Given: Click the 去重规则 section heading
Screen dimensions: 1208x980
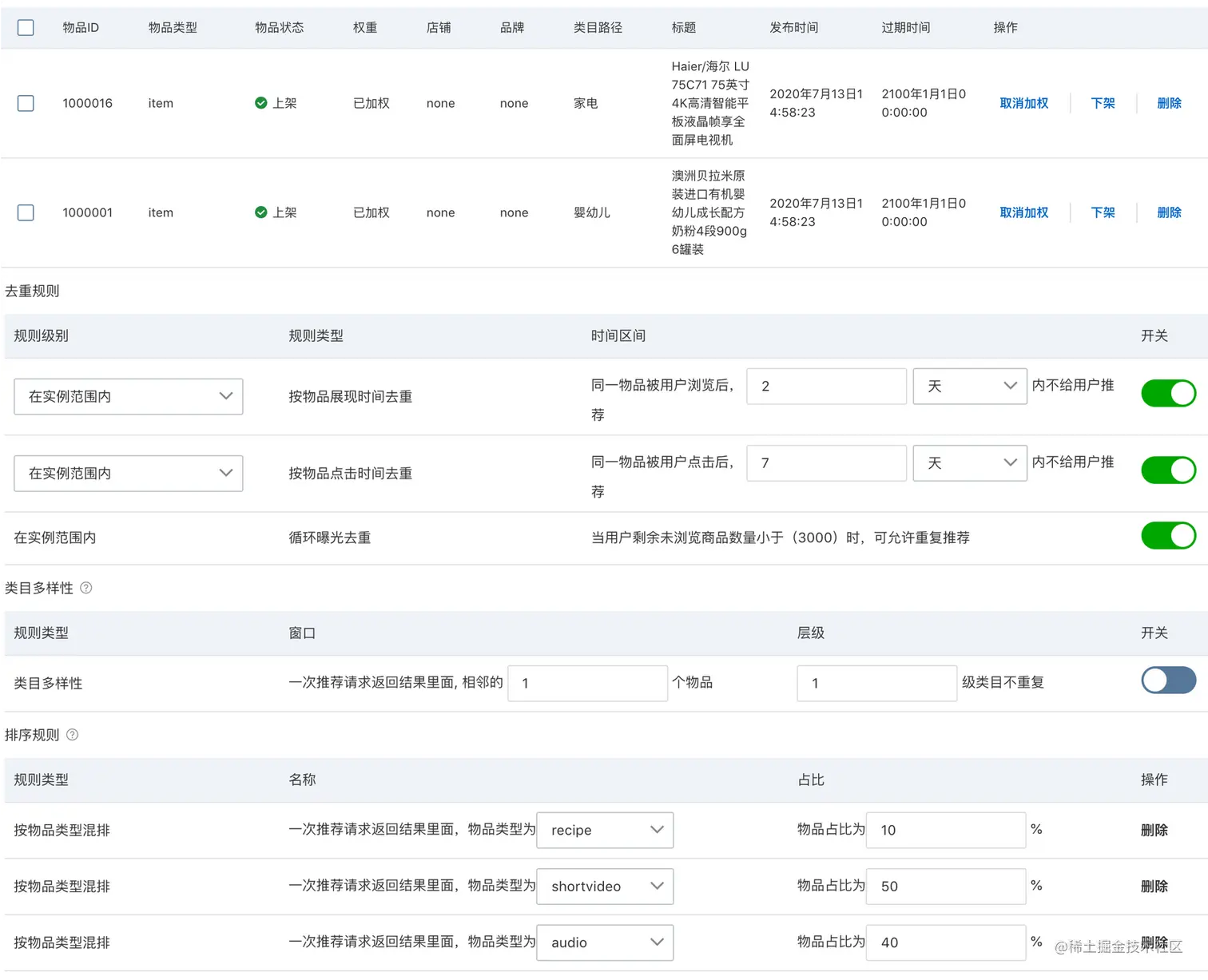Looking at the screenshot, I should 32,291.
